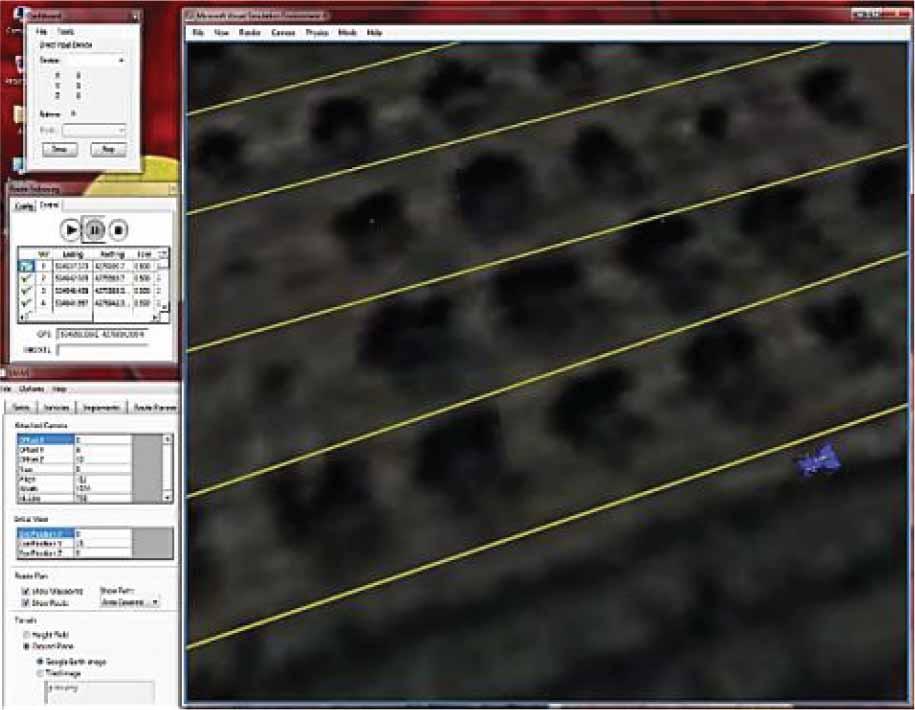915x710 pixels.
Task: Click the first waypoint row icon
Action: 26,267
